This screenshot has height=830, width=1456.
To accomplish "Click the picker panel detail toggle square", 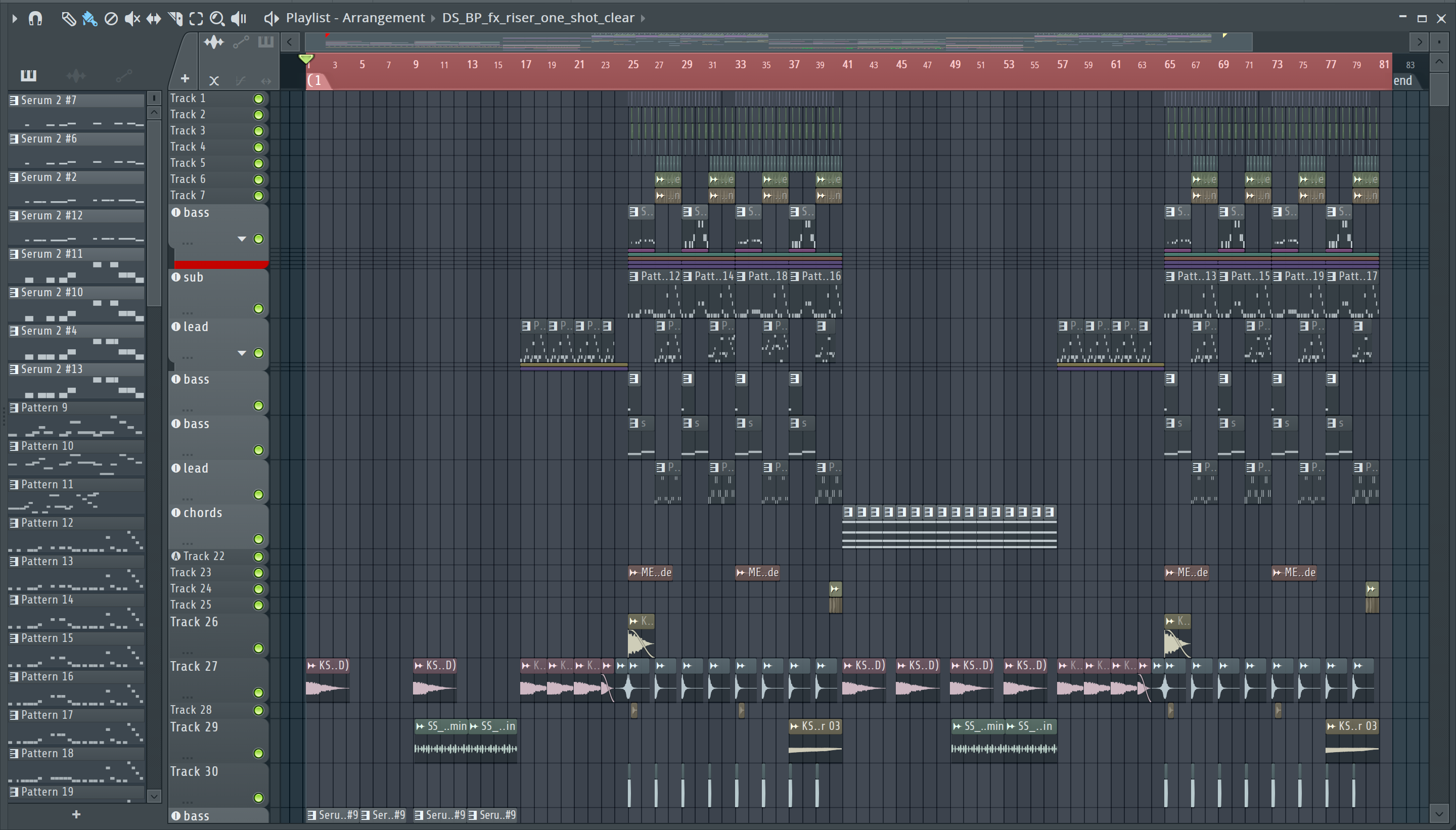I will [x=154, y=99].
